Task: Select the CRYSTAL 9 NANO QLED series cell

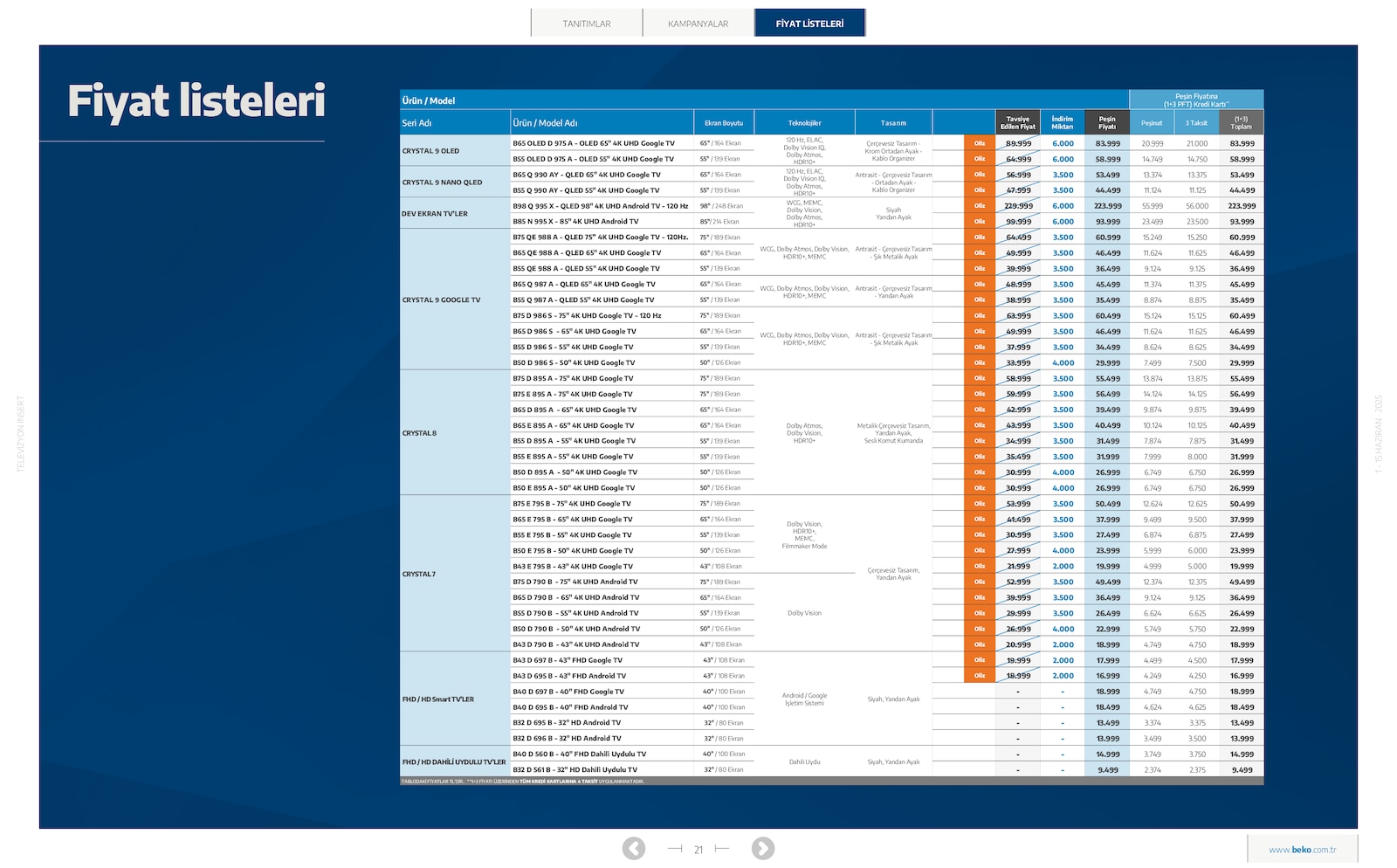Action: [x=455, y=183]
